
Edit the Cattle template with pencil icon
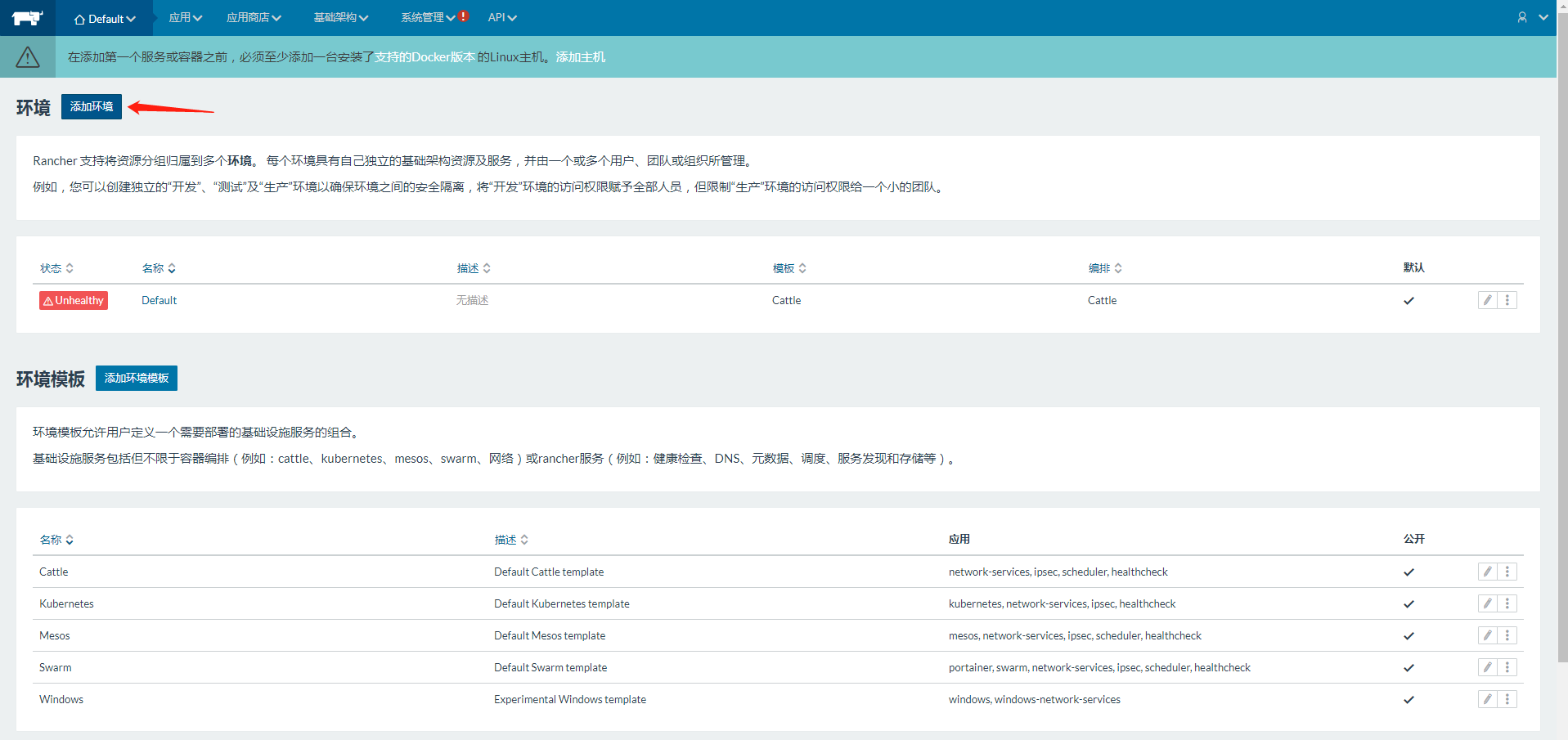[x=1488, y=572]
